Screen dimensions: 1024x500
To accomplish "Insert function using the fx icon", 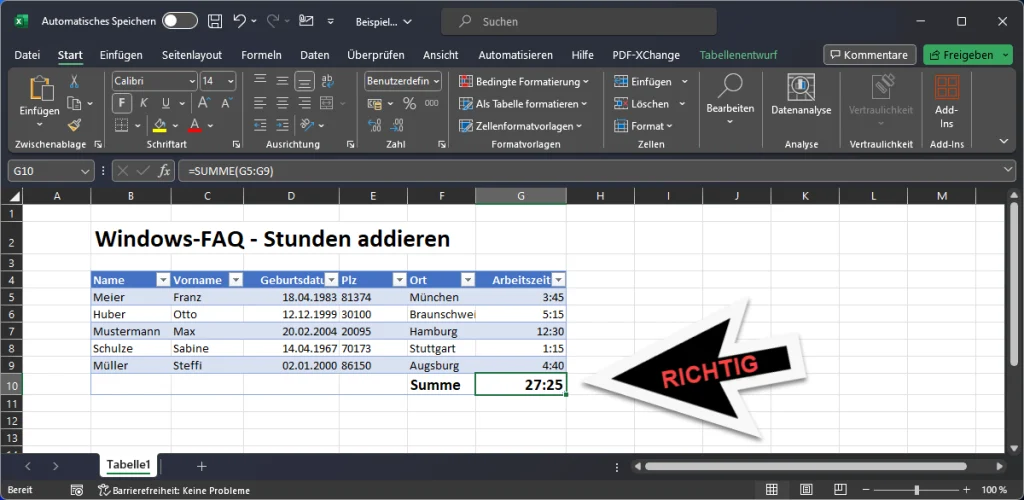I will tap(164, 171).
